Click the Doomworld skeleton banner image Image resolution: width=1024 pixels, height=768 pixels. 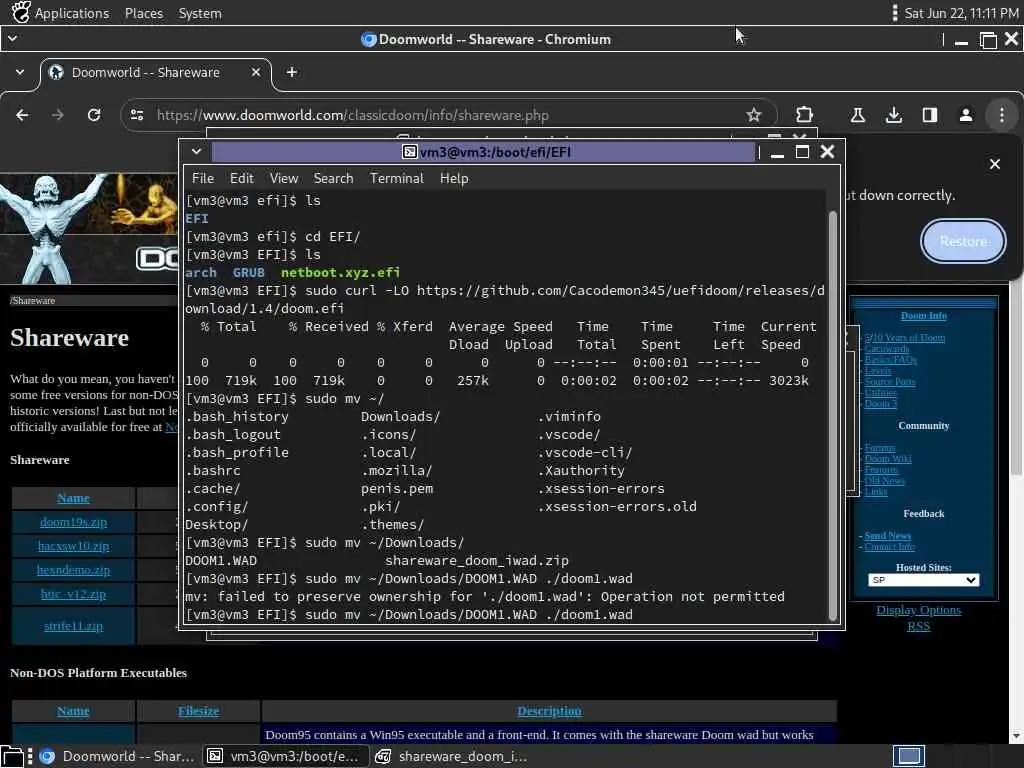pyautogui.click(x=89, y=228)
